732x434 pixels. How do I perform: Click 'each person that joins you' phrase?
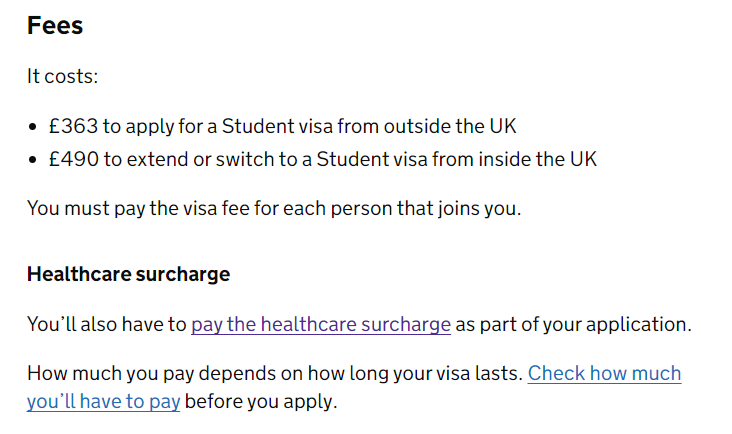[x=401, y=208]
